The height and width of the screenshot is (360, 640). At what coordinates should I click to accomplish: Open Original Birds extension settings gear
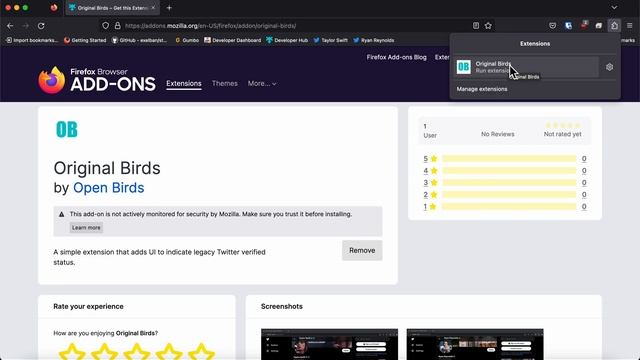click(x=609, y=67)
